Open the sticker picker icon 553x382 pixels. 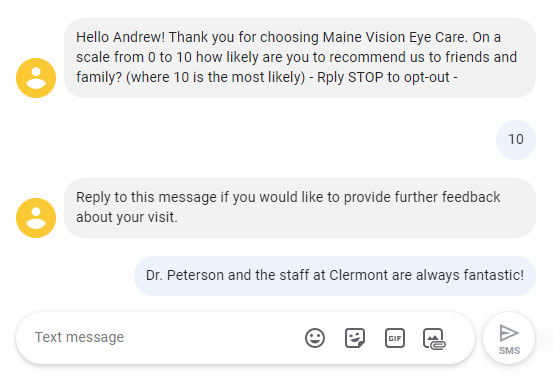click(355, 338)
